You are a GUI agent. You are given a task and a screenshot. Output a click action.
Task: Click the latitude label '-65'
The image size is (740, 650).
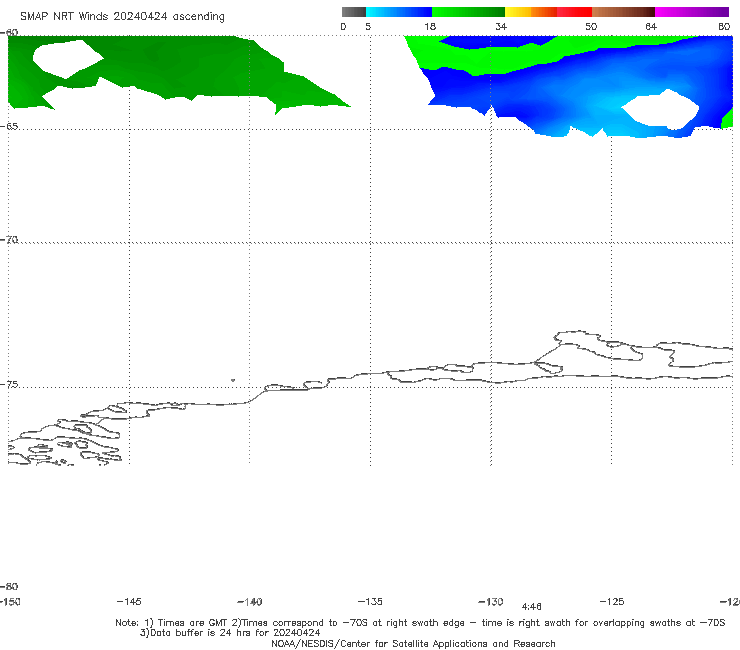coord(9,127)
